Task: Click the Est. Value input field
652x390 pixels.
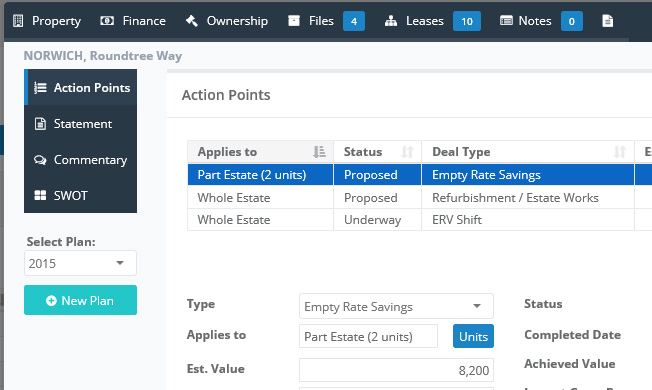Action: click(396, 370)
